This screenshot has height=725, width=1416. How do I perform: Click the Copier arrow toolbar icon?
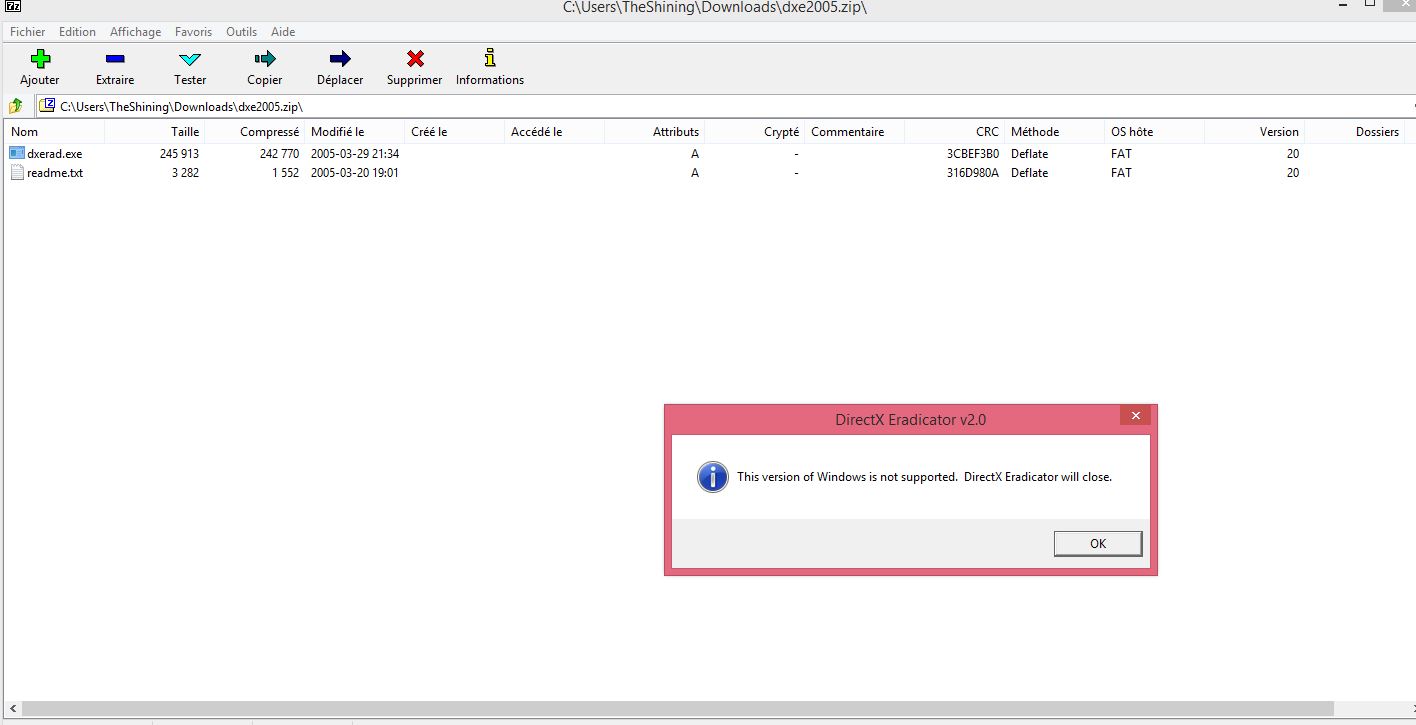click(265, 58)
